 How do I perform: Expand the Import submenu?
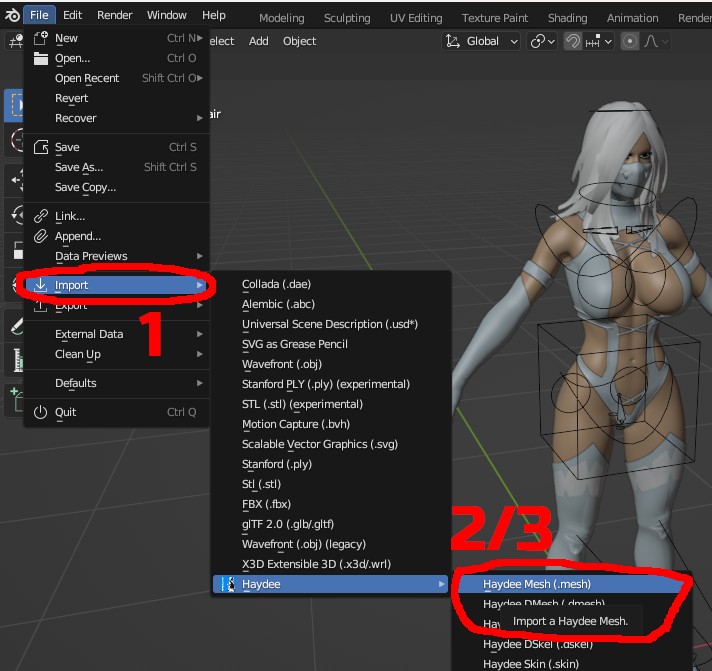[x=117, y=285]
